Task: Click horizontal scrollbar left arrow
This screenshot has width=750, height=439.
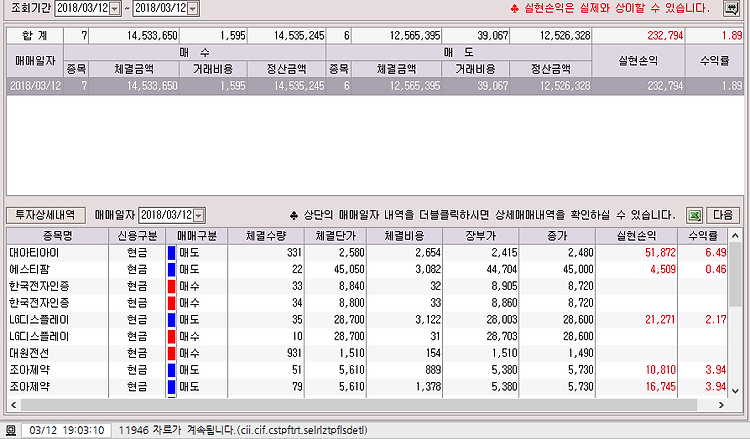Action: click(13, 405)
